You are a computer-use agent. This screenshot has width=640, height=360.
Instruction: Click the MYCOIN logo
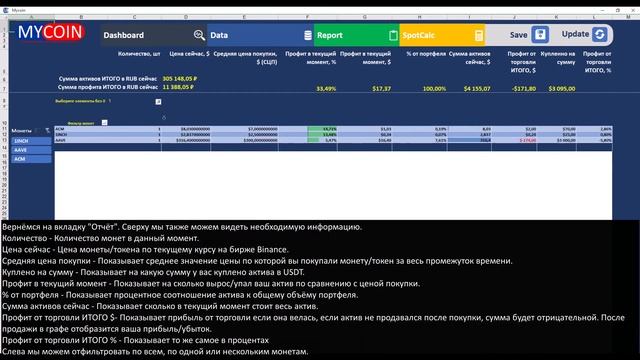(51, 32)
